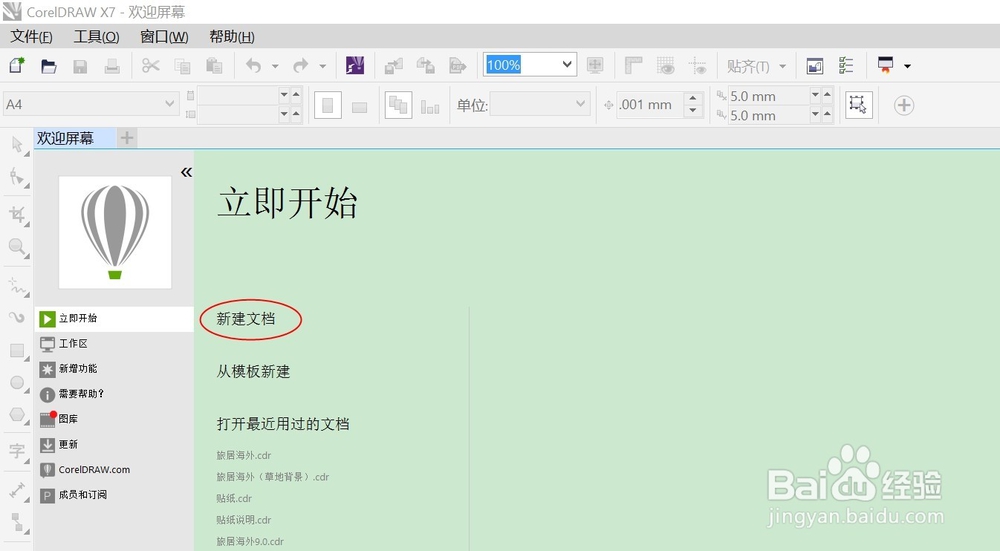
Task: Select the Shape tool
Action: (17, 177)
